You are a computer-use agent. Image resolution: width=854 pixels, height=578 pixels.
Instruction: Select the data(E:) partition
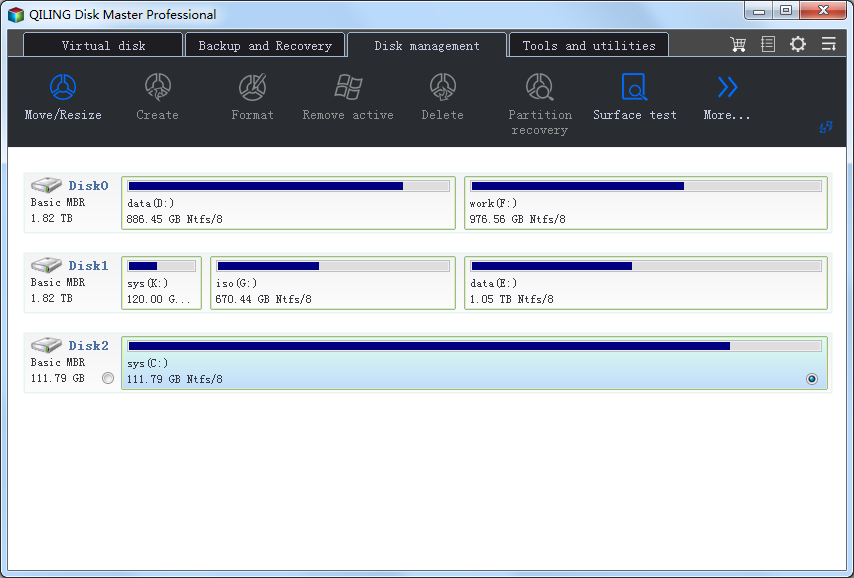coord(646,283)
